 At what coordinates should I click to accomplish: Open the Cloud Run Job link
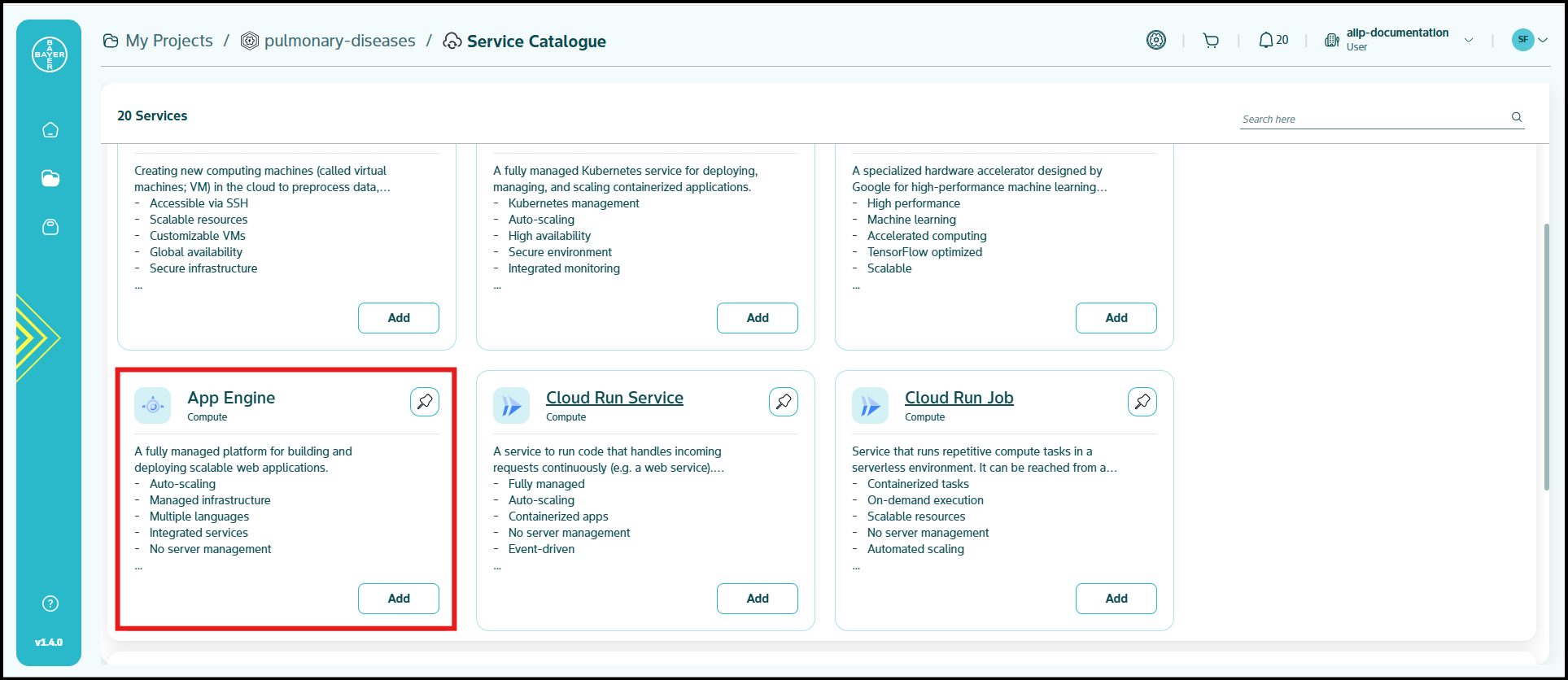click(959, 398)
